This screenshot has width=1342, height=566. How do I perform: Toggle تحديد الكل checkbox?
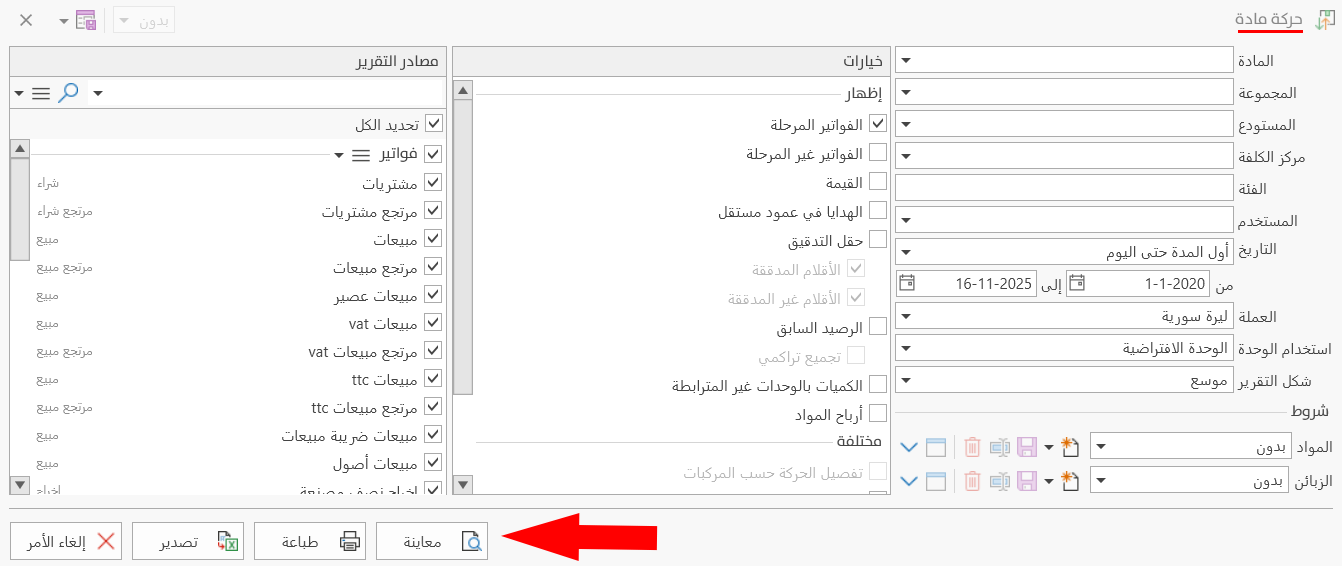433,124
